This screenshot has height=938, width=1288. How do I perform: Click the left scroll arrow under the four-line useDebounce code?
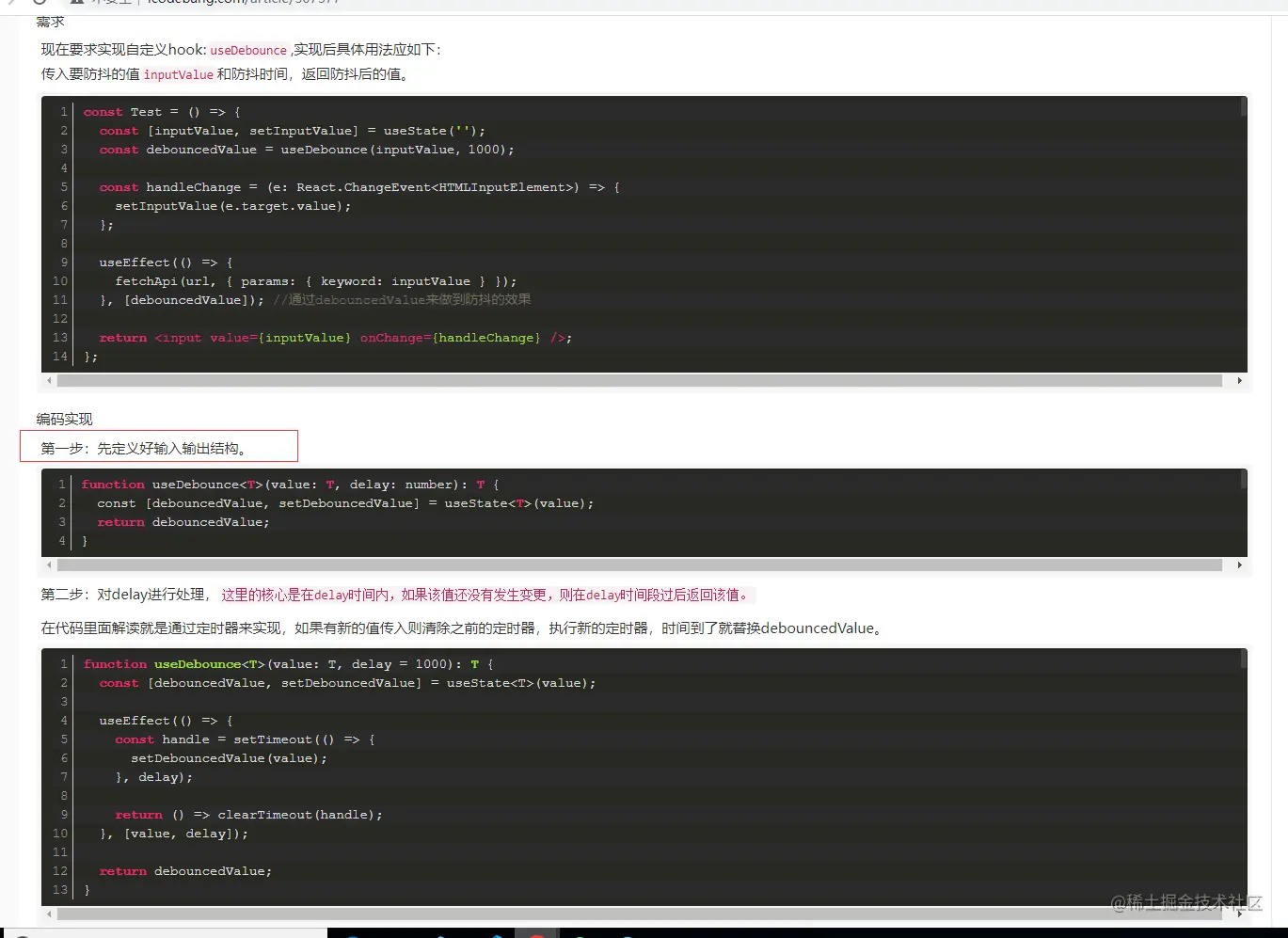pyautogui.click(x=50, y=565)
